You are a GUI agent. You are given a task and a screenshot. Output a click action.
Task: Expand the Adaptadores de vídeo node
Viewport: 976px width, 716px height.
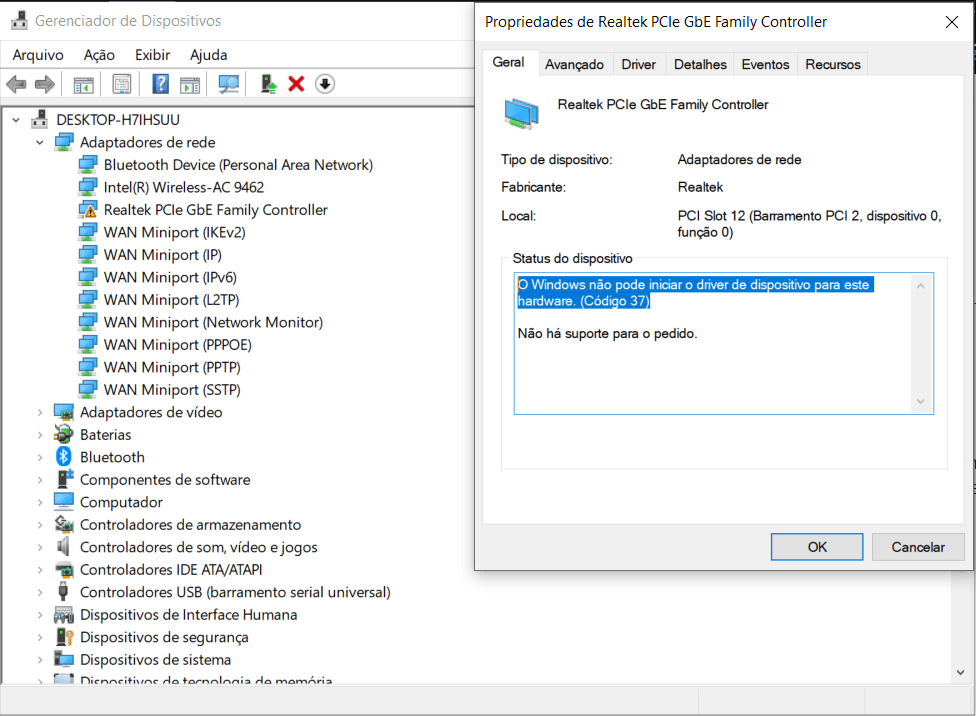pyautogui.click(x=40, y=412)
